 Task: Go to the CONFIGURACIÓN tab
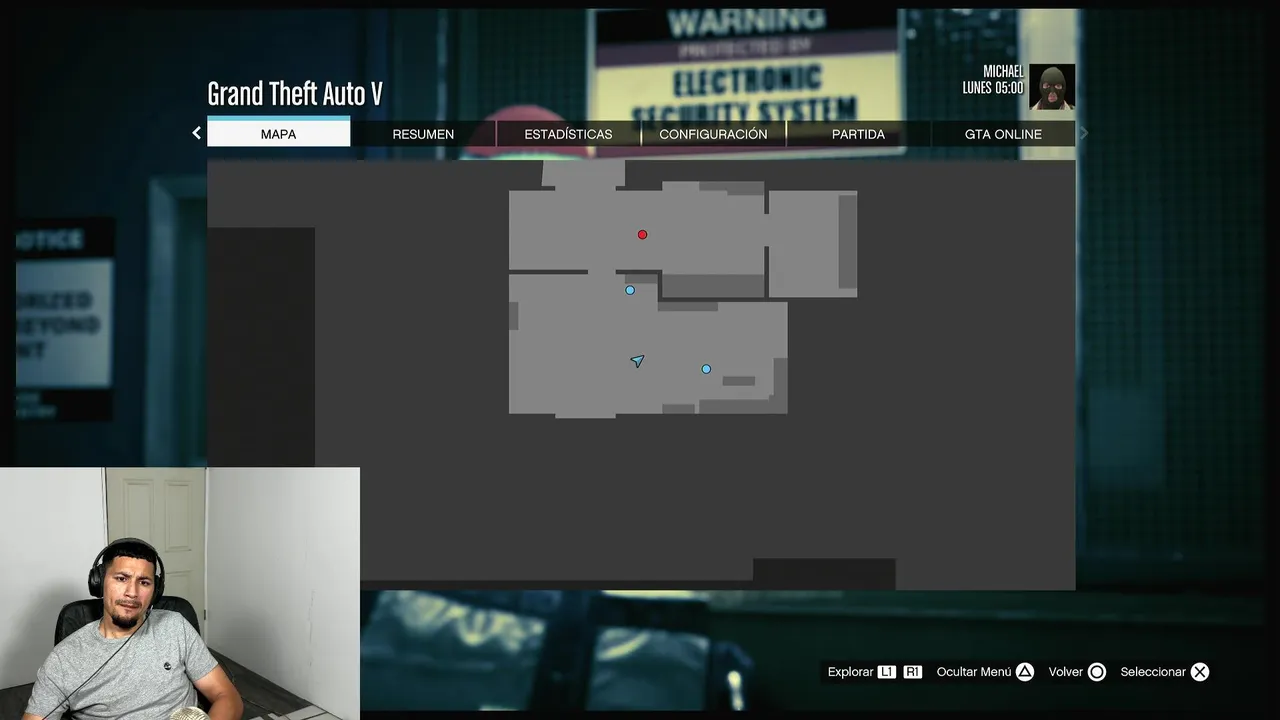click(x=713, y=134)
